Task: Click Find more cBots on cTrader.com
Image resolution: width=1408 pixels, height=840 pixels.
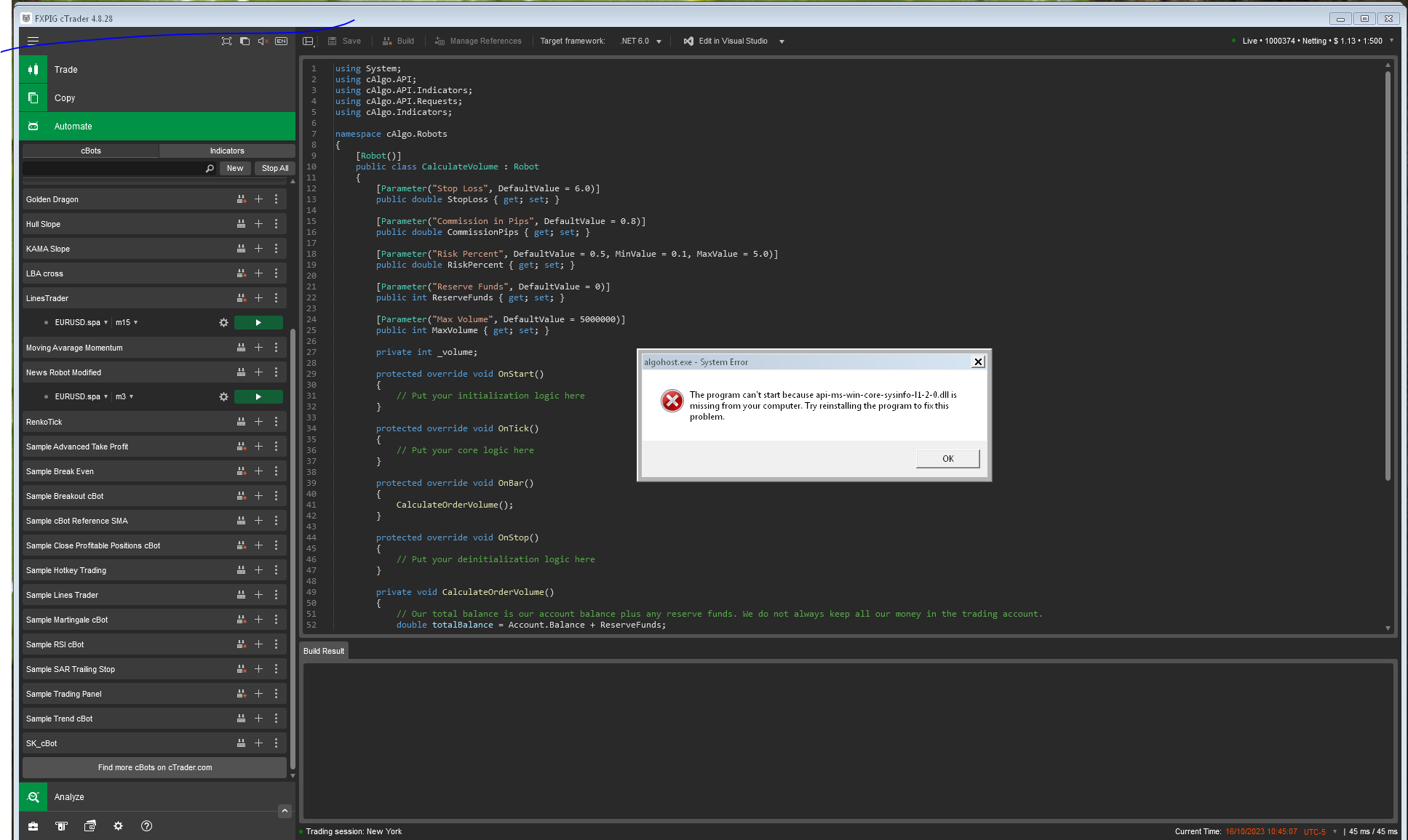Action: coord(154,768)
